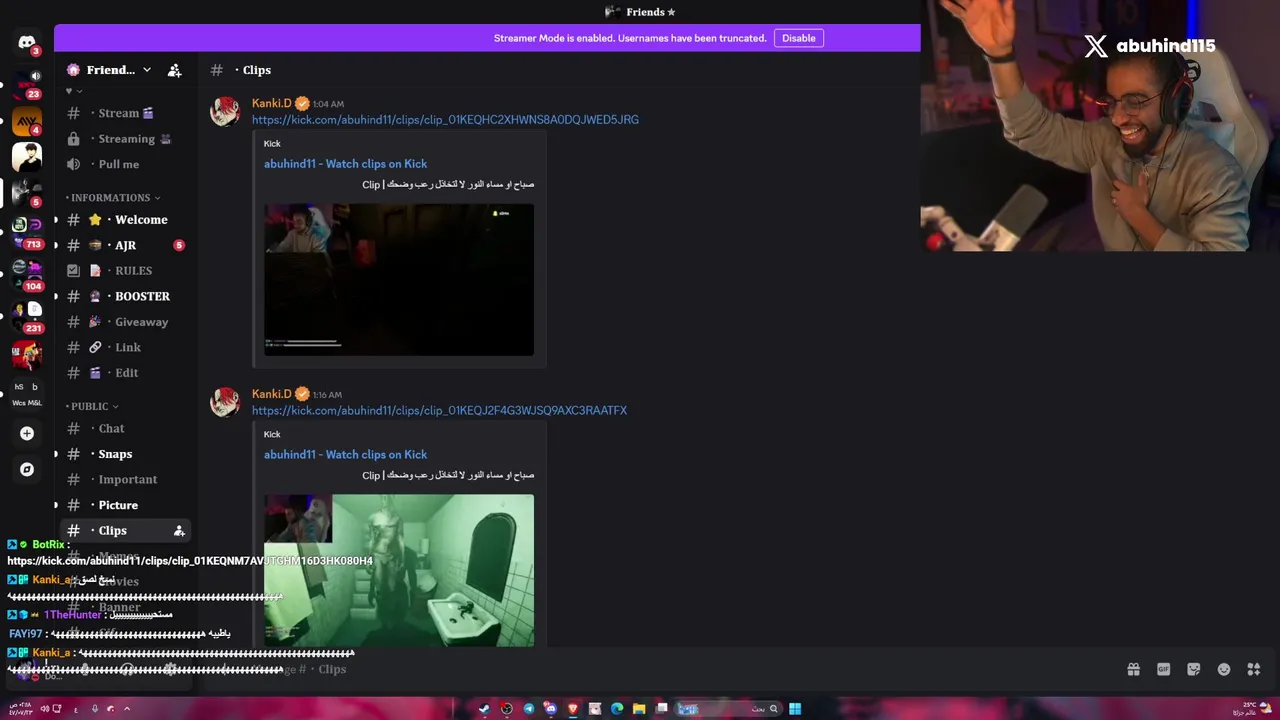The width and height of the screenshot is (1280, 720).
Task: Open the sticker picker icon
Action: click(x=1193, y=669)
